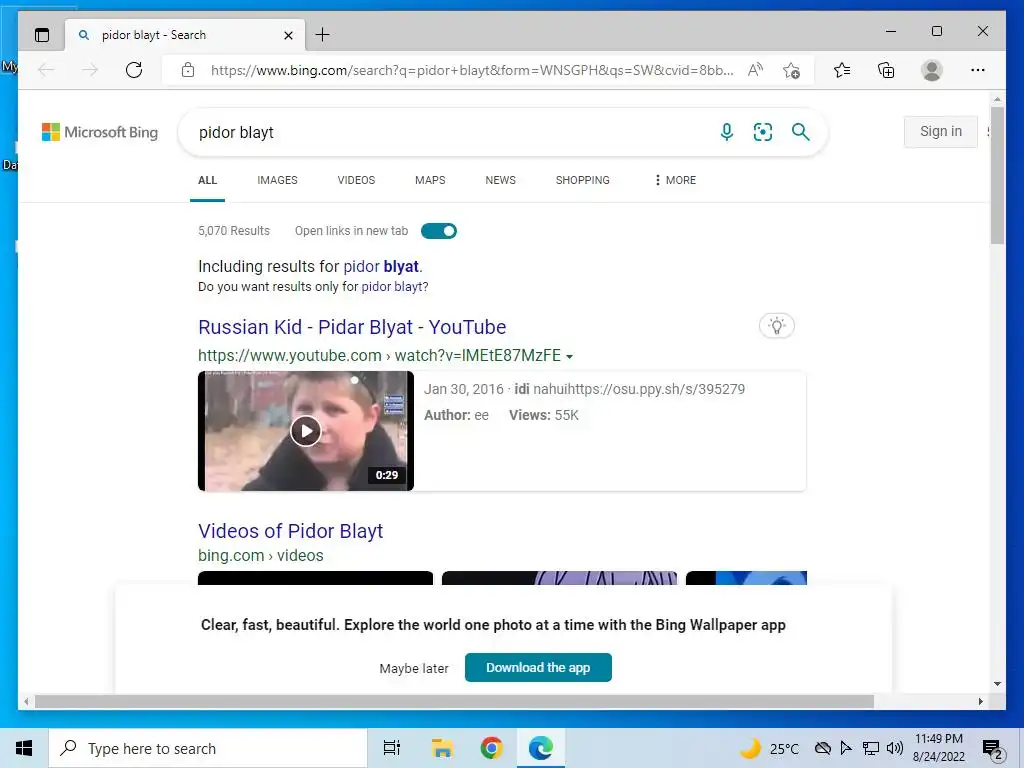Viewport: 1024px width, 768px height.
Task: Open the Windows Start menu
Action: click(x=24, y=748)
